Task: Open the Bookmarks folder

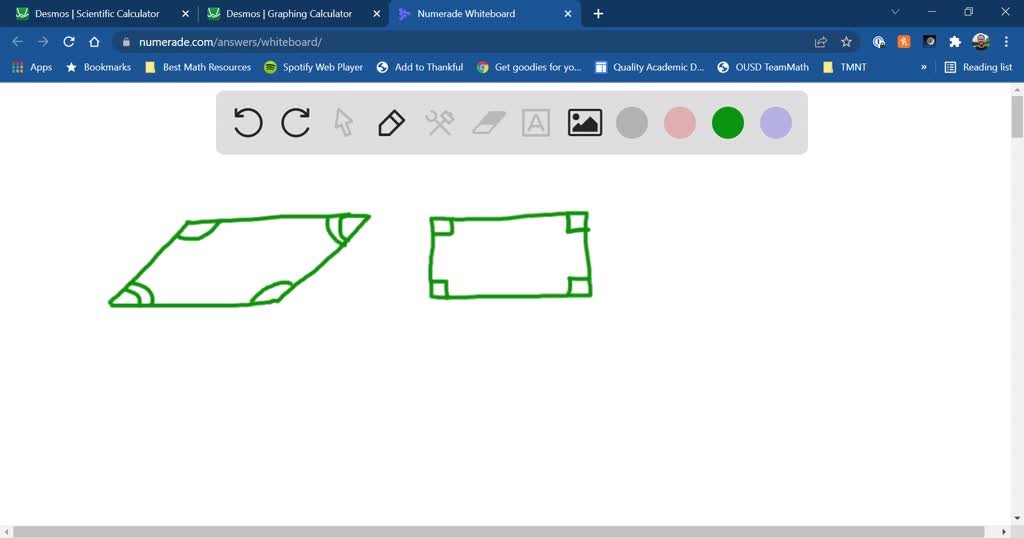Action: pyautogui.click(x=99, y=67)
